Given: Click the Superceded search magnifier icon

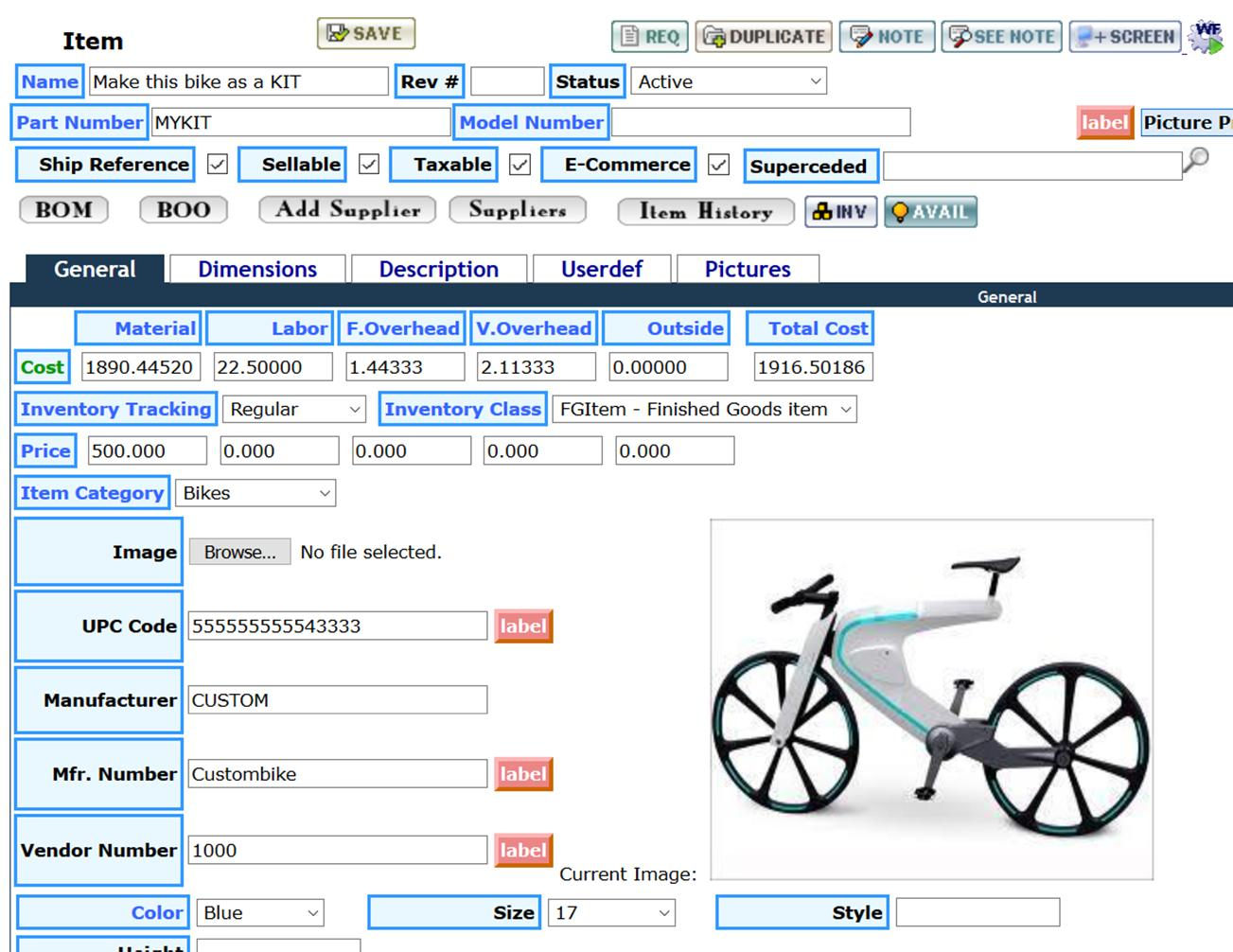Looking at the screenshot, I should pos(1197,160).
